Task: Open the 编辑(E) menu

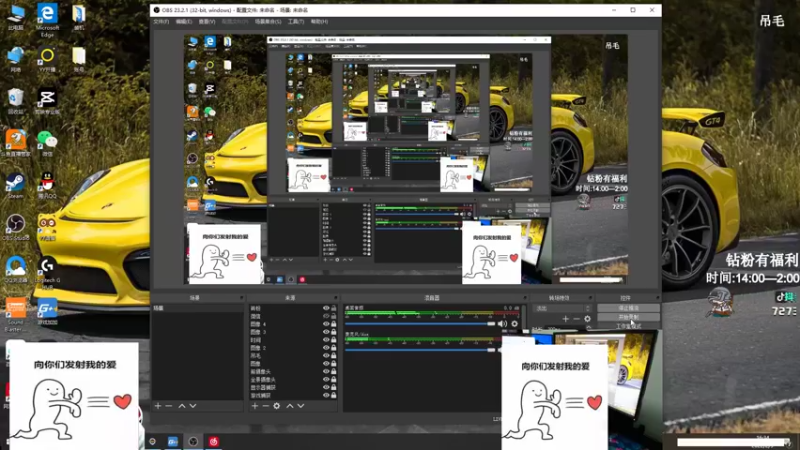Action: (x=184, y=22)
